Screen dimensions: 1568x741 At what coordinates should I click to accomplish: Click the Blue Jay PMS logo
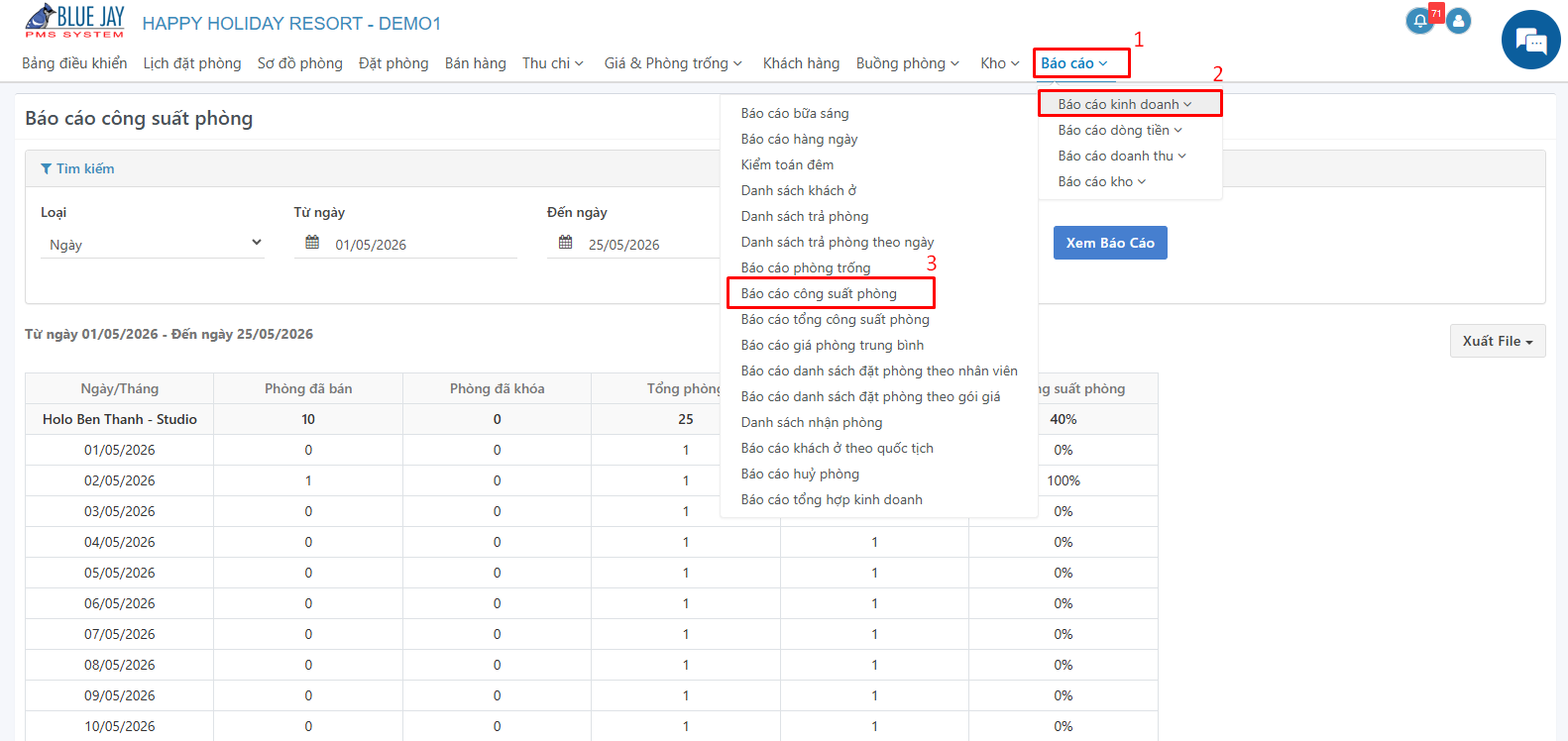point(75,21)
